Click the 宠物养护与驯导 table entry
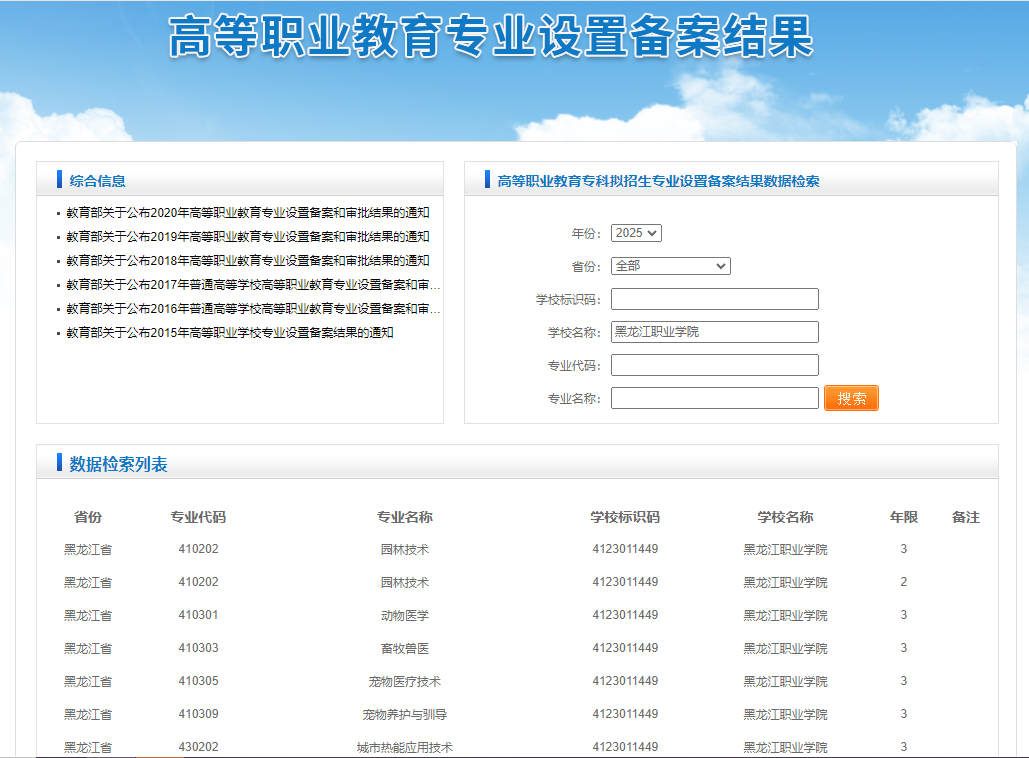The image size is (1029, 758). pos(405,714)
